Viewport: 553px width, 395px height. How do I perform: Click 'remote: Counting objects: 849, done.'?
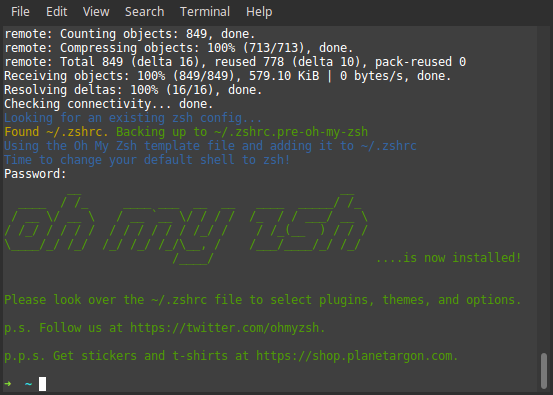129,34
